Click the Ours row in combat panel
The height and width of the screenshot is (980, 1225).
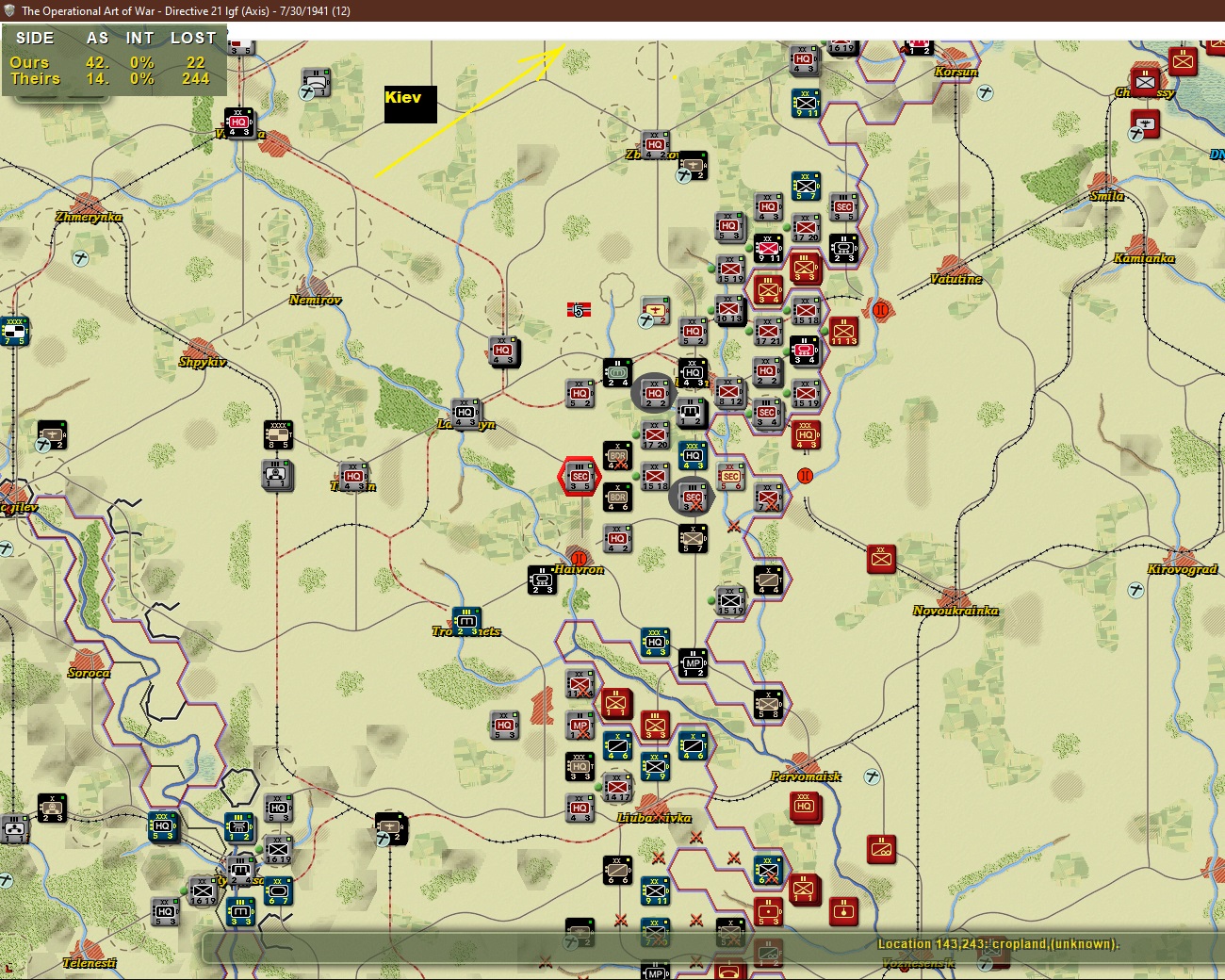[x=114, y=62]
